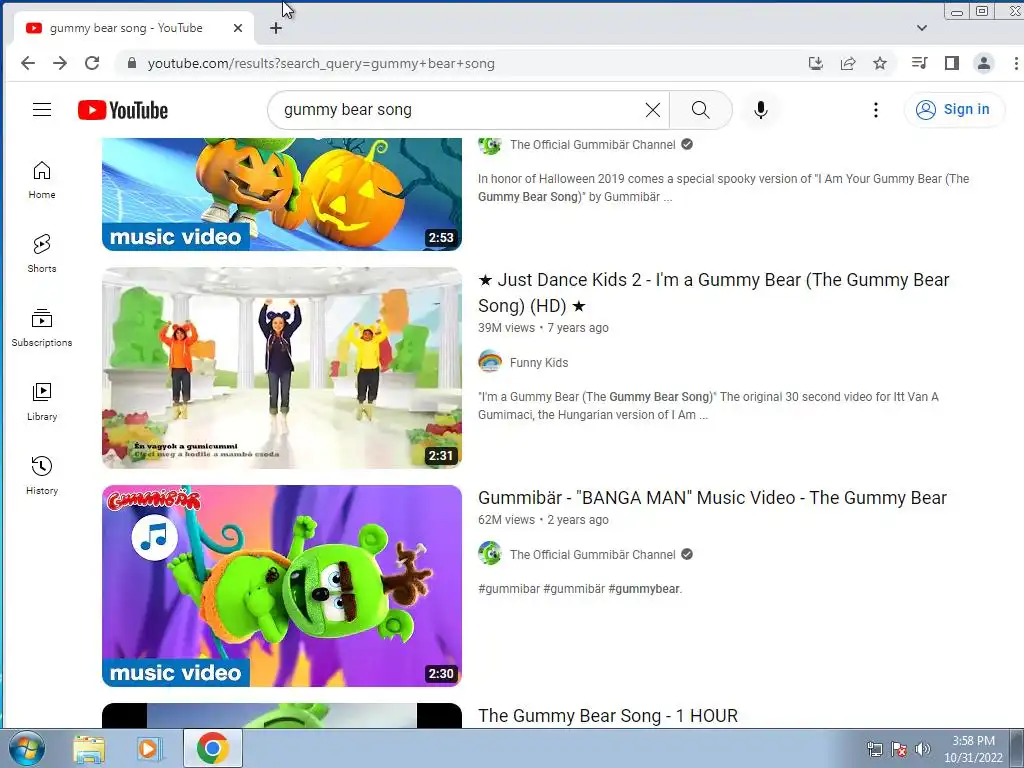Open Library in the sidebar
The width and height of the screenshot is (1024, 768).
42,402
